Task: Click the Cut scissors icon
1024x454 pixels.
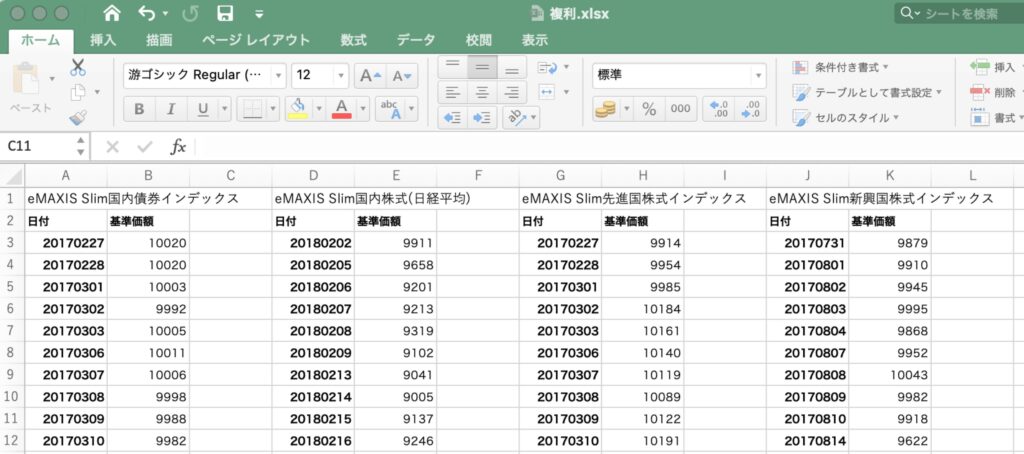Action: pos(78,67)
